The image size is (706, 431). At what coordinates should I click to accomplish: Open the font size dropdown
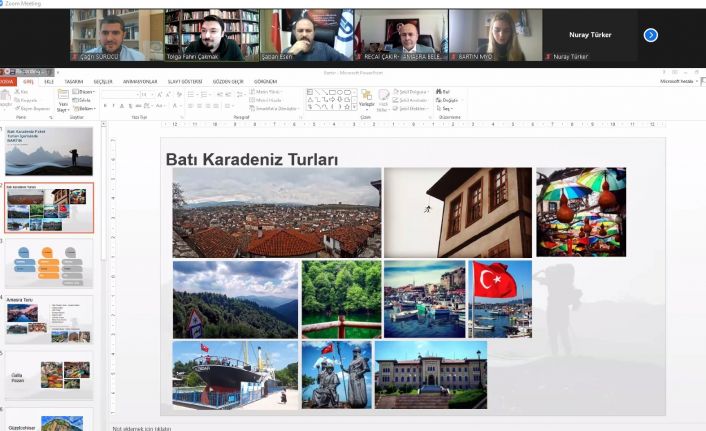146,95
